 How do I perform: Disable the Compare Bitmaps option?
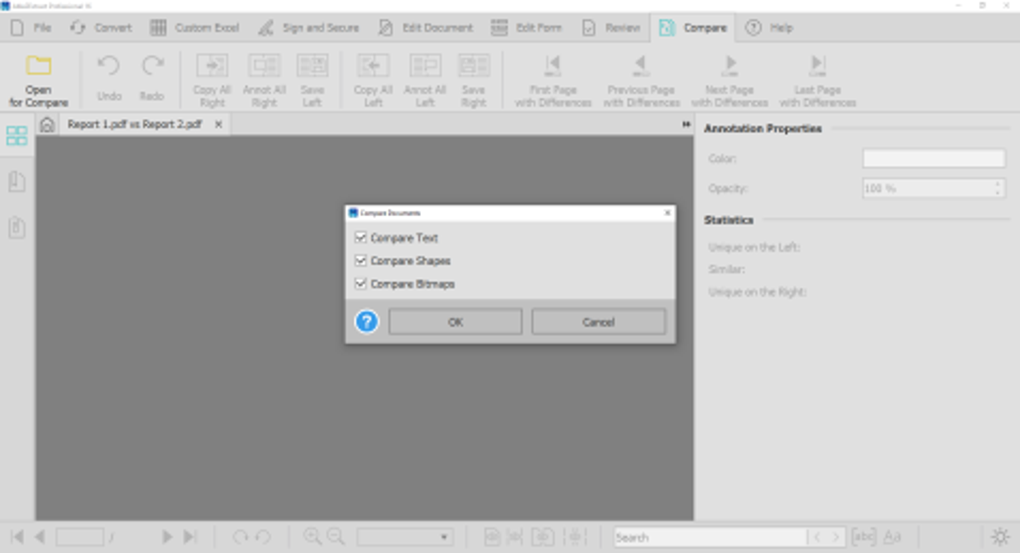point(361,284)
